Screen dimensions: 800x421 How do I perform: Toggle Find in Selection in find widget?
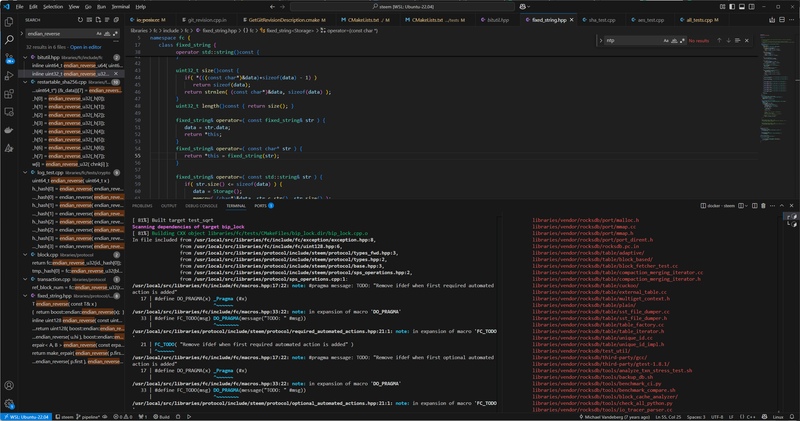pyautogui.click(x=737, y=40)
